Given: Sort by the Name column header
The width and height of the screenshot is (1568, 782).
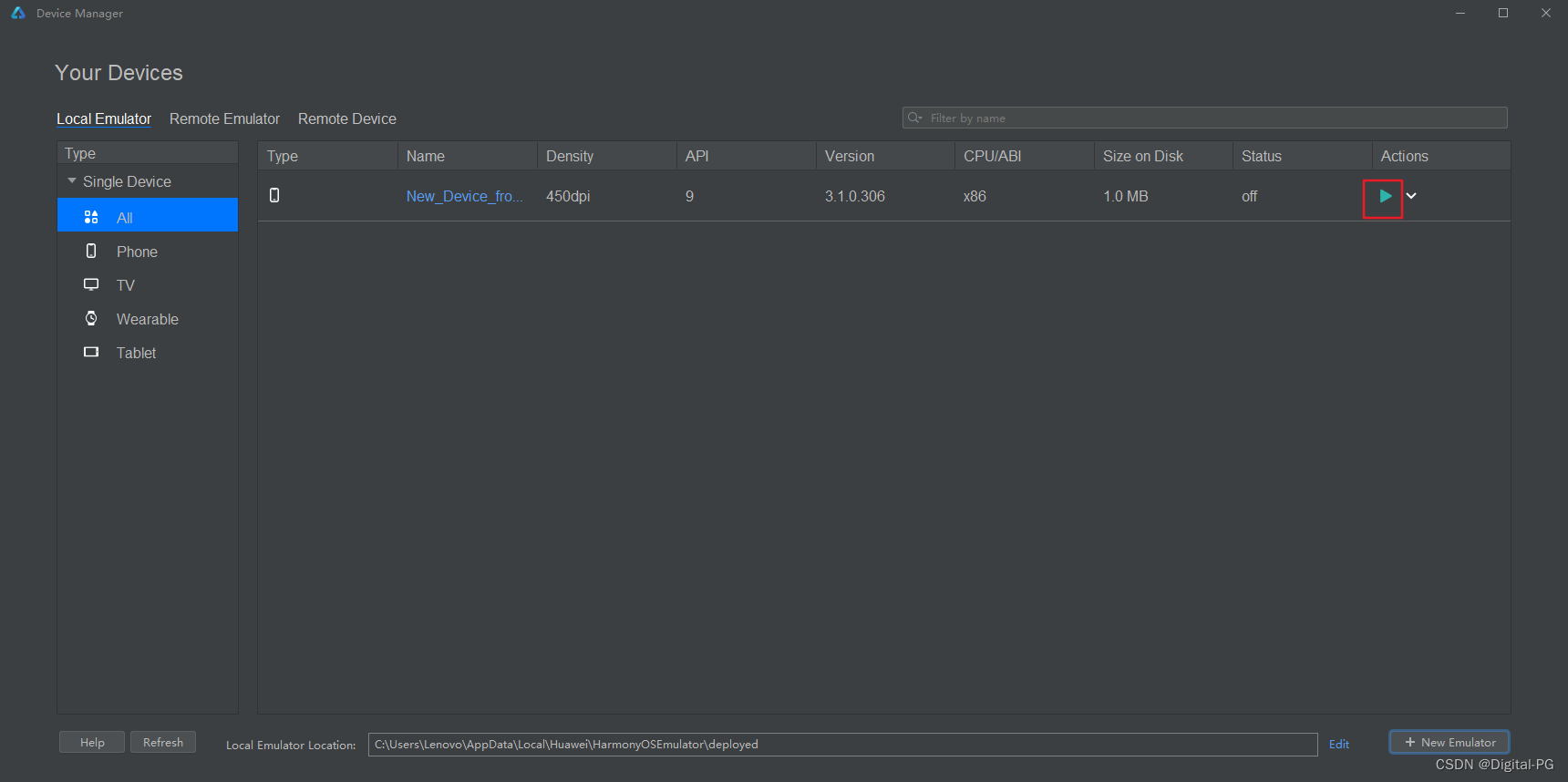Looking at the screenshot, I should [x=467, y=156].
